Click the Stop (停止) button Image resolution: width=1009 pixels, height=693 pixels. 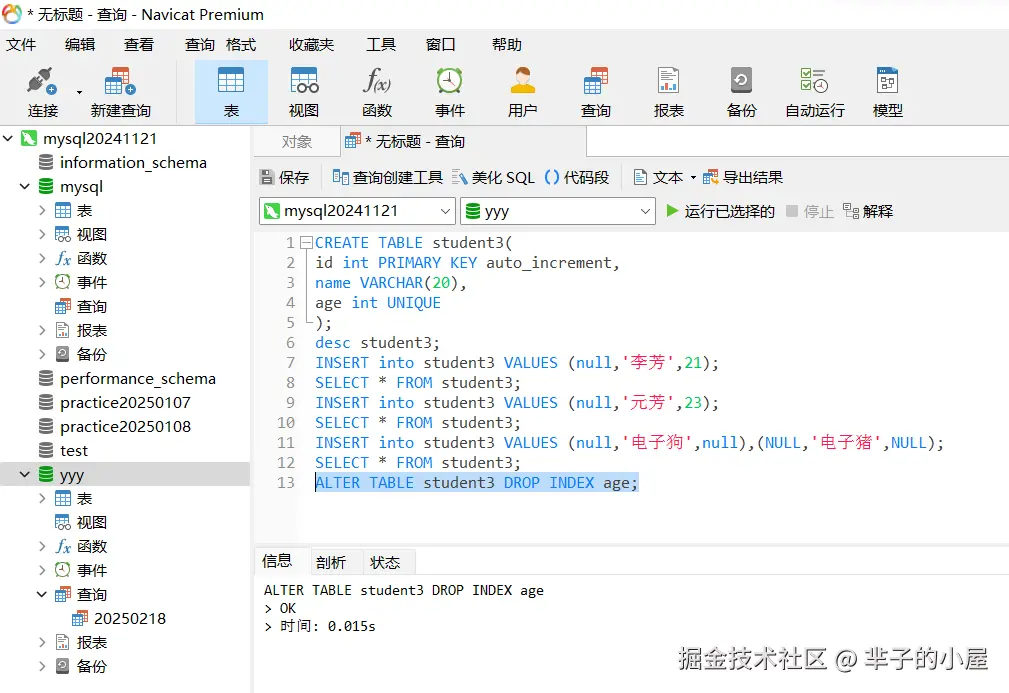point(810,211)
